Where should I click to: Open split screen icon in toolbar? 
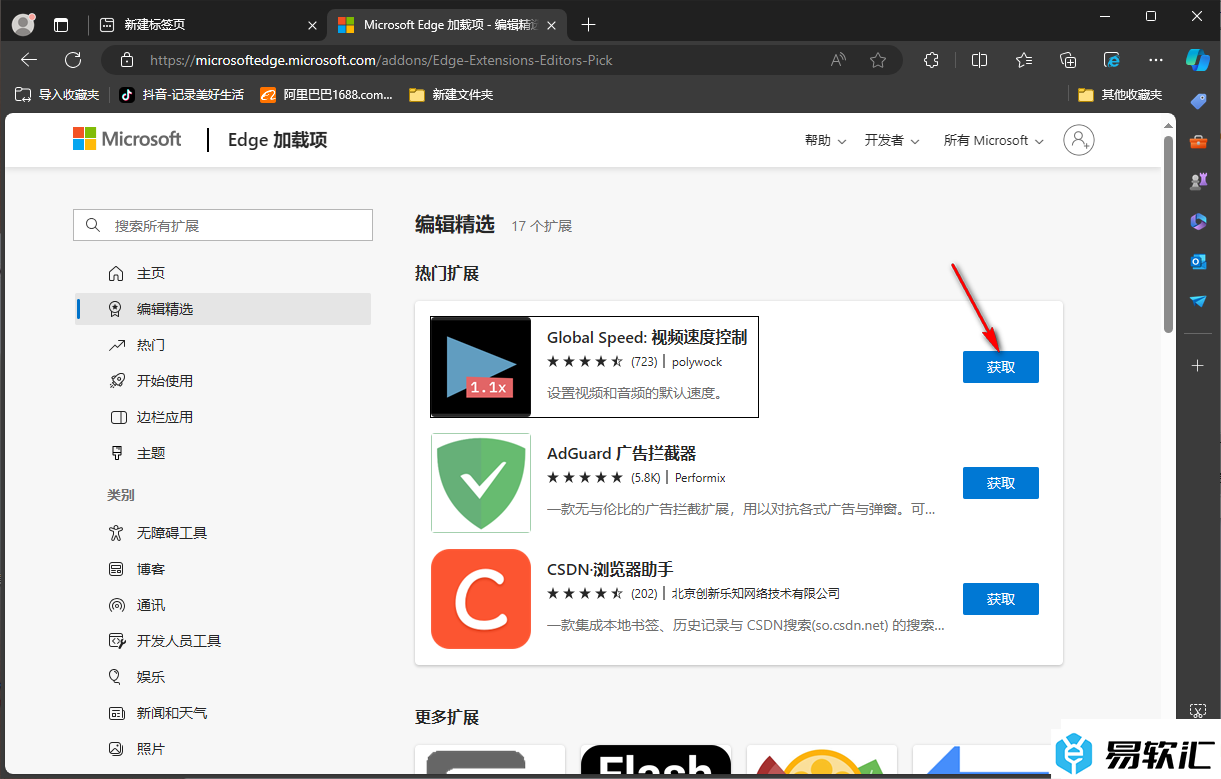(980, 60)
